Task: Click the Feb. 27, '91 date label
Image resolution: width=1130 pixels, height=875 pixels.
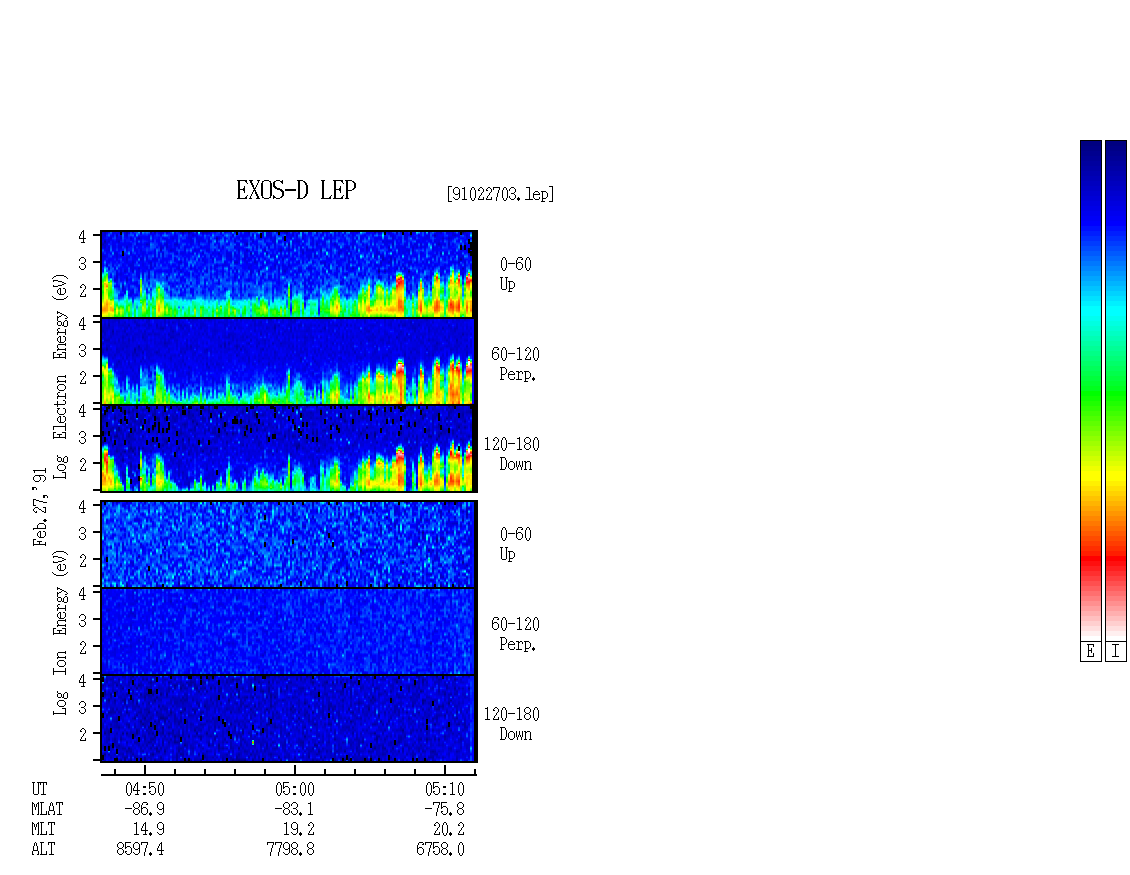Action: [x=40, y=507]
